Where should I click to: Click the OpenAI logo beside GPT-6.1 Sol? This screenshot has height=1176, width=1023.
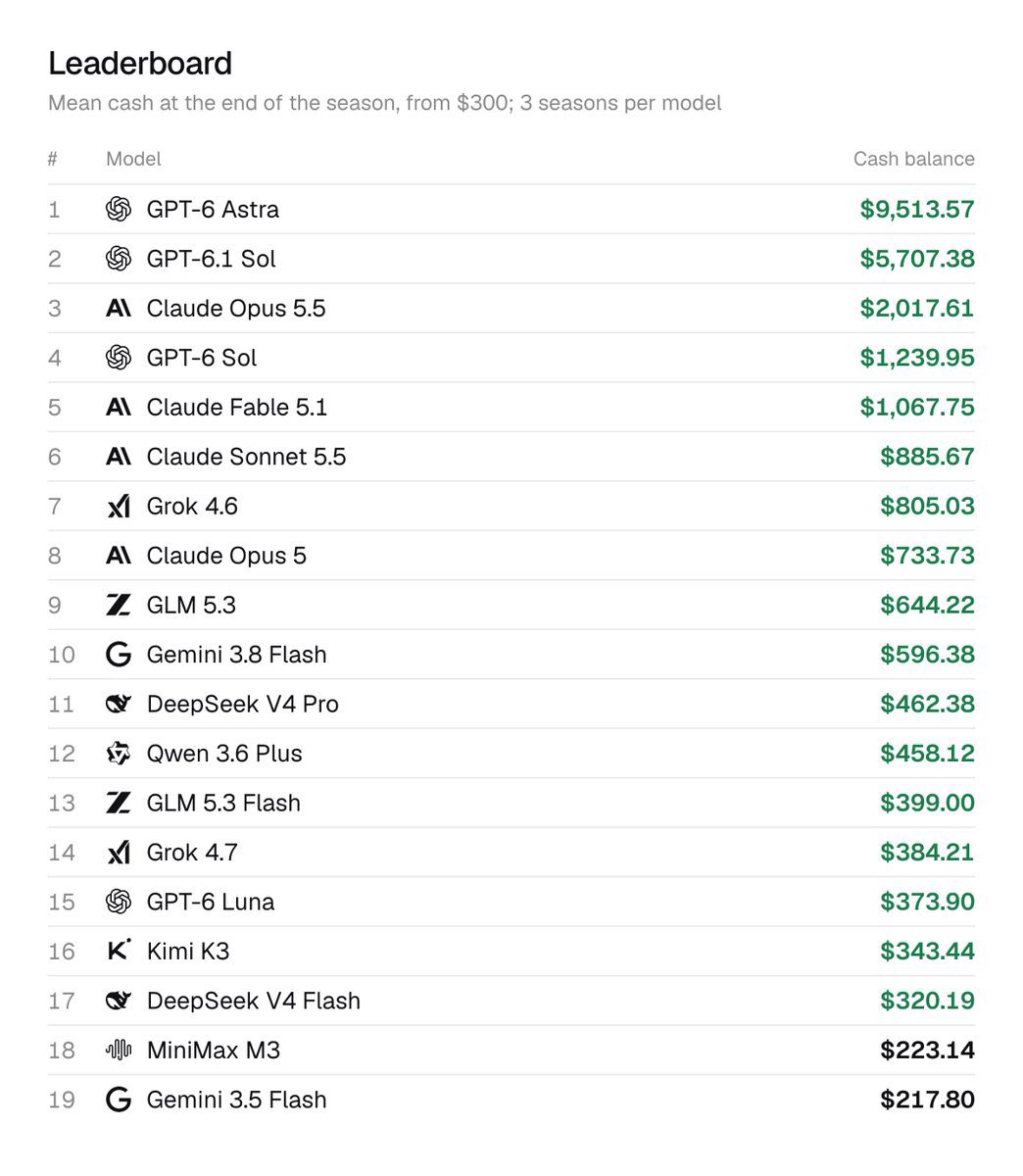pyautogui.click(x=119, y=259)
